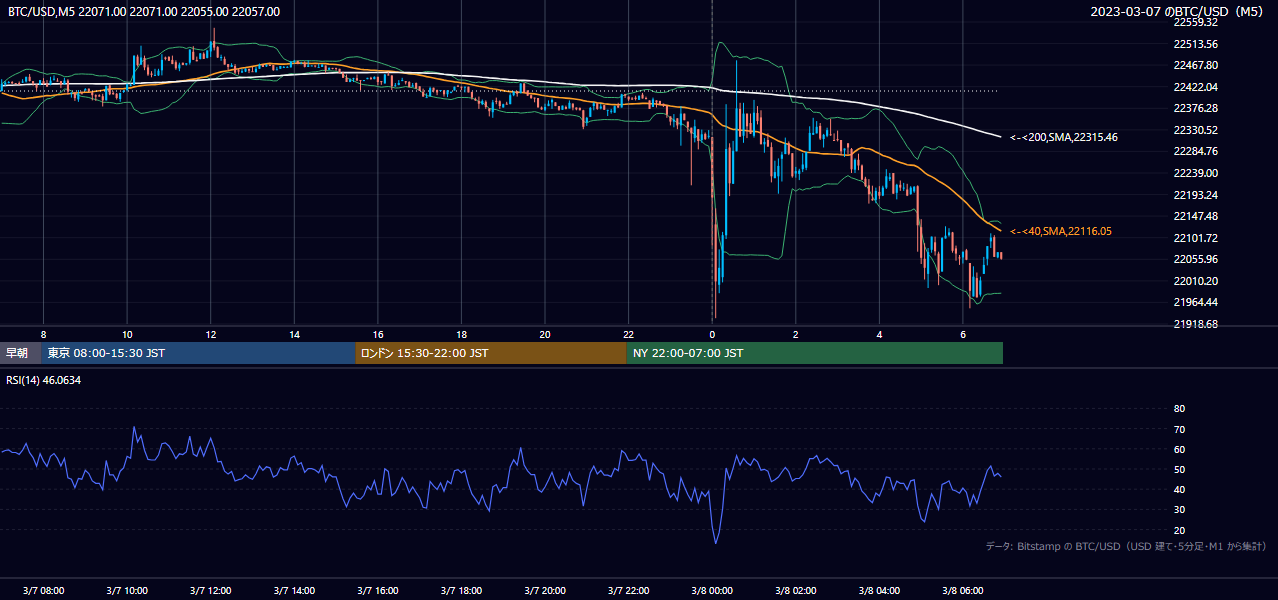Click the <-<200,SMA,22315.46 label
1278x600 pixels.
click(x=1063, y=137)
